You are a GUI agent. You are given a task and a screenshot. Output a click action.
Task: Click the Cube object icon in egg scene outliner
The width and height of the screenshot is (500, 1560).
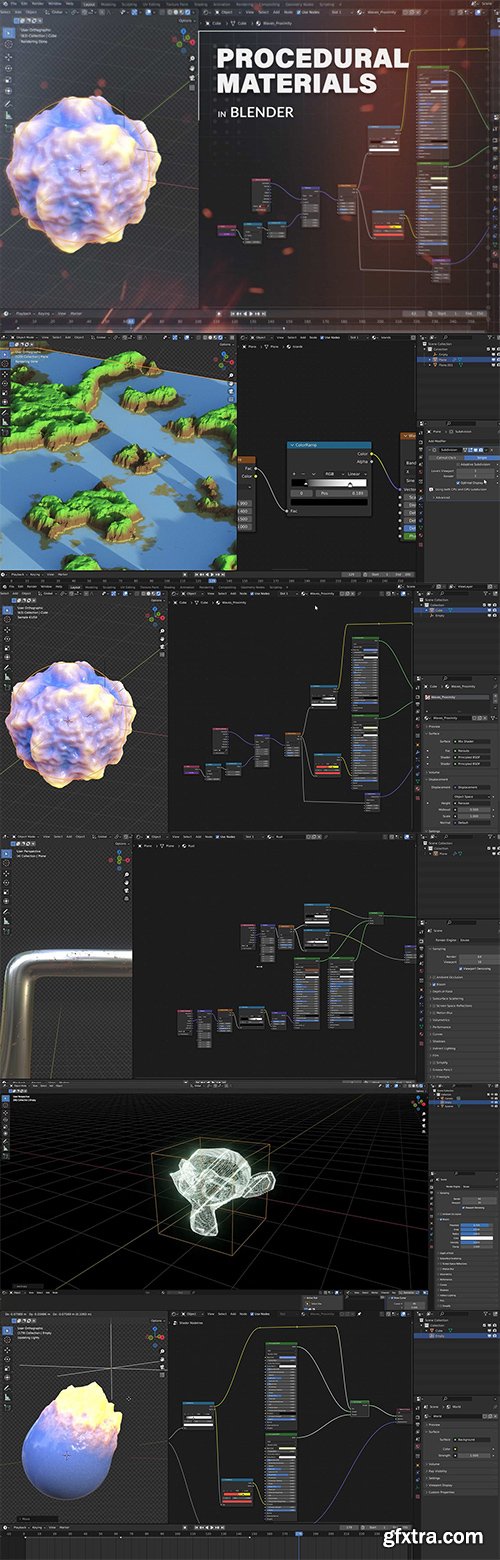[x=434, y=1331]
